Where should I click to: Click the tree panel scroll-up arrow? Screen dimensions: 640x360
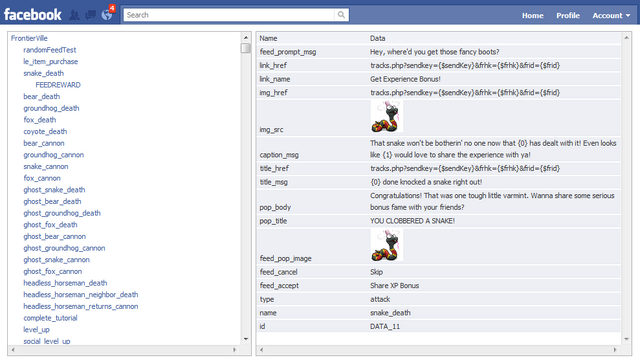246,38
